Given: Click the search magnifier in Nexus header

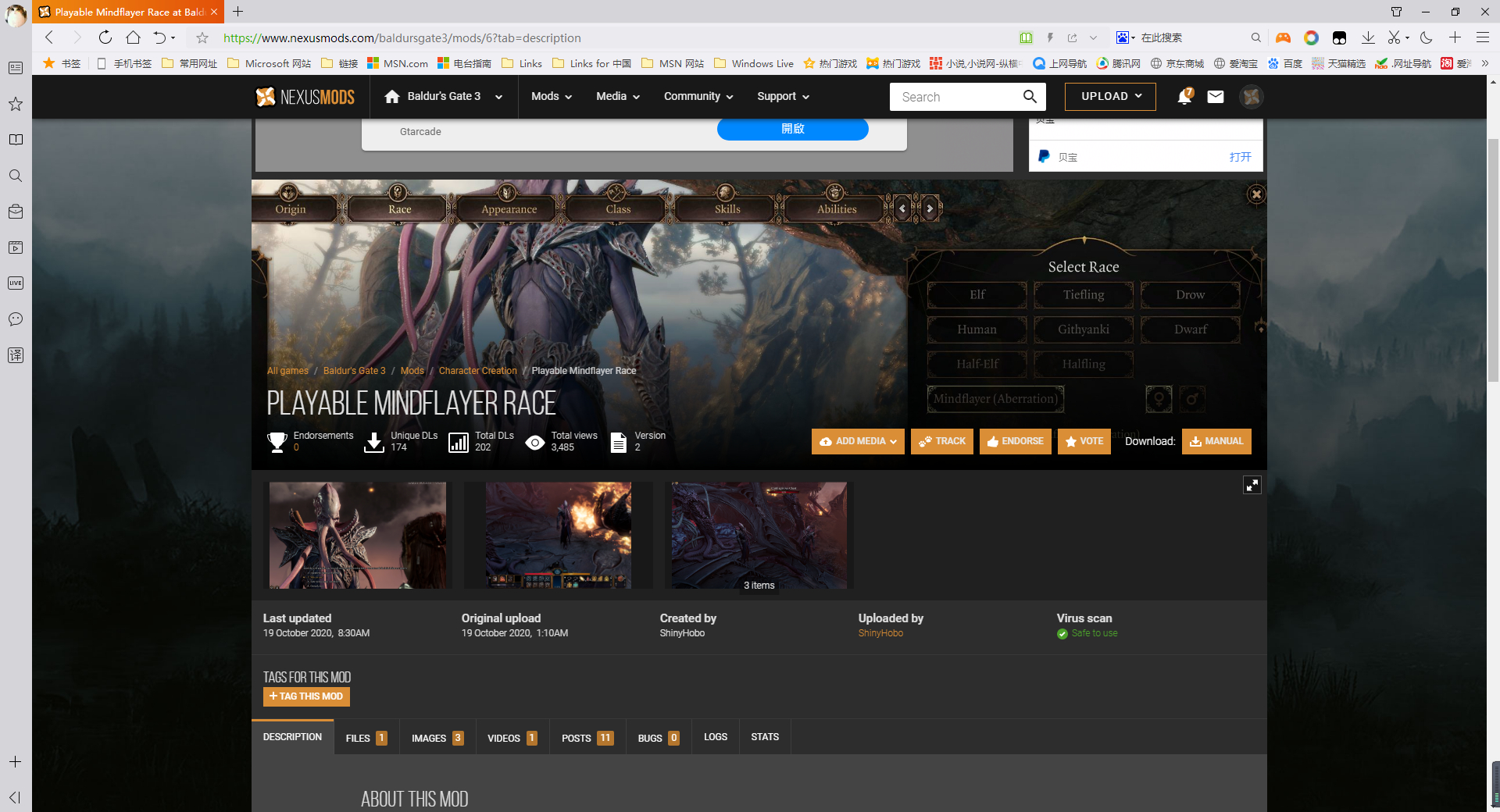Looking at the screenshot, I should point(1030,97).
